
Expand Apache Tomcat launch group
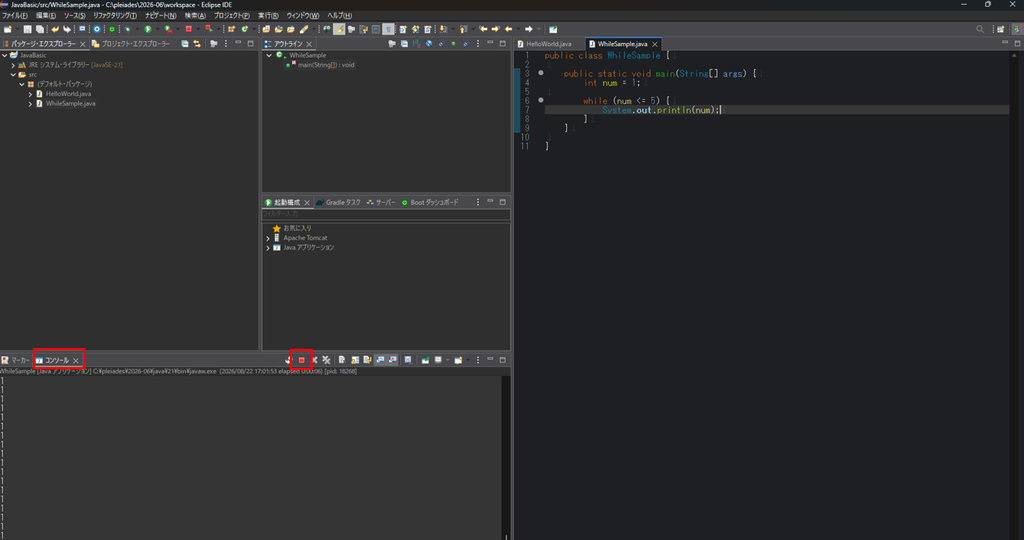268,238
